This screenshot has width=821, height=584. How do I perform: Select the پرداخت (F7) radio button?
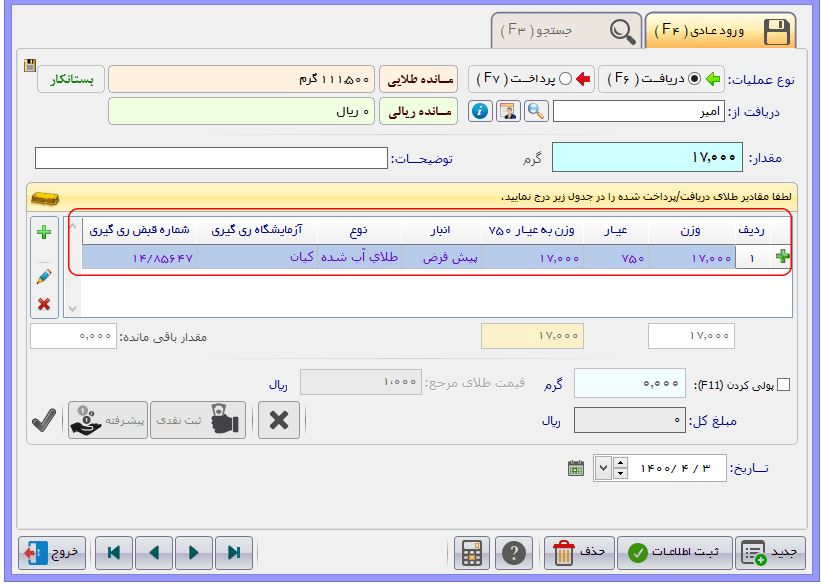565,79
